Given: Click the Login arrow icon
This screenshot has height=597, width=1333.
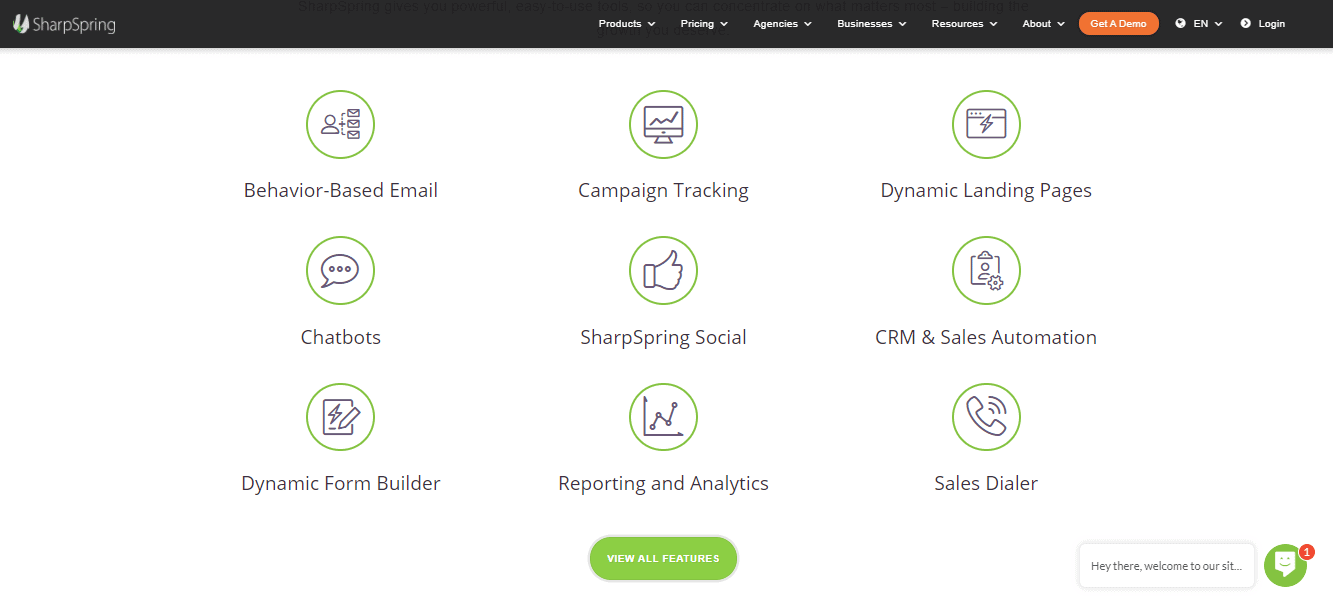Looking at the screenshot, I should (1245, 23).
